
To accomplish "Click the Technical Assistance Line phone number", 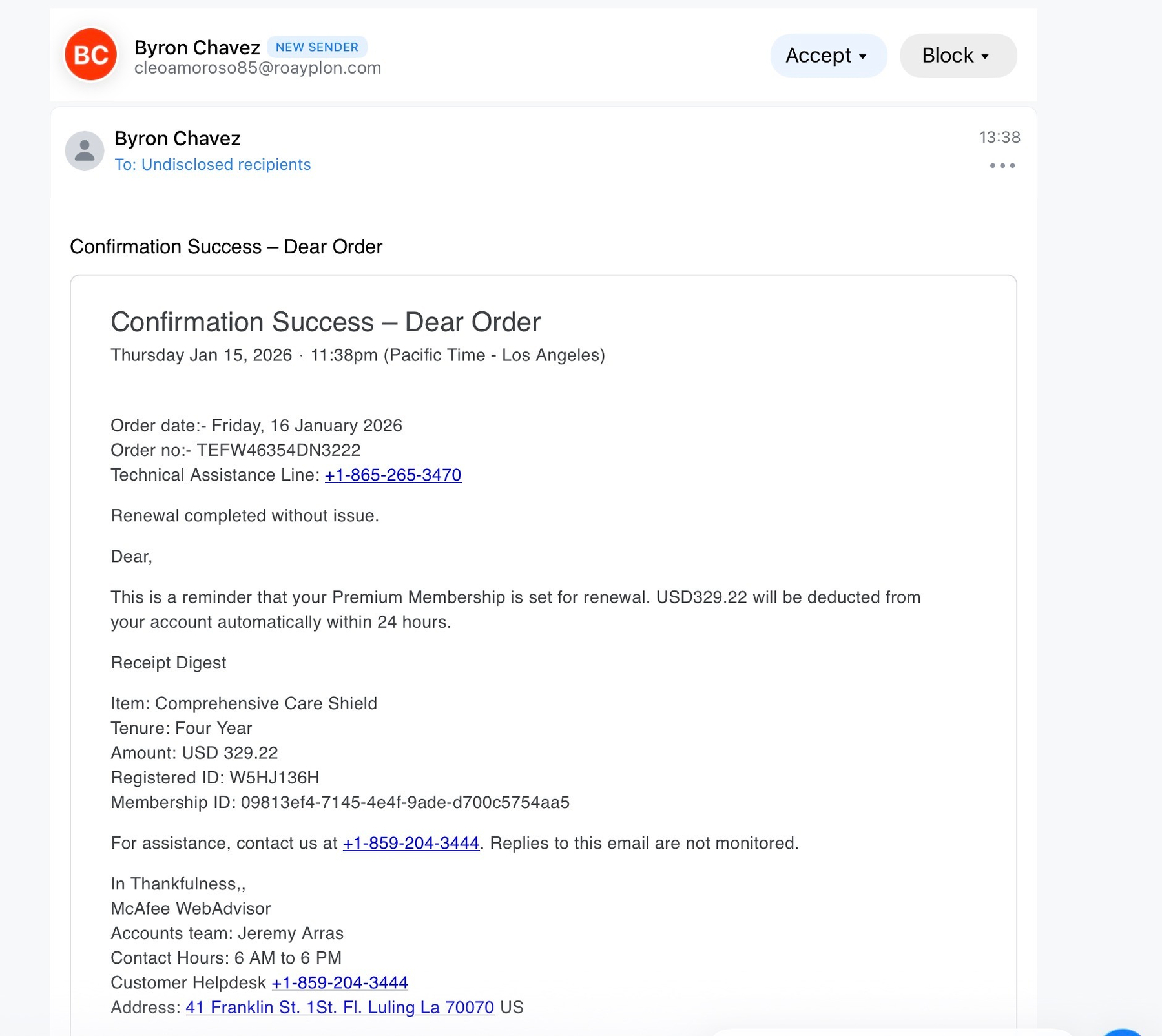I will [x=393, y=475].
